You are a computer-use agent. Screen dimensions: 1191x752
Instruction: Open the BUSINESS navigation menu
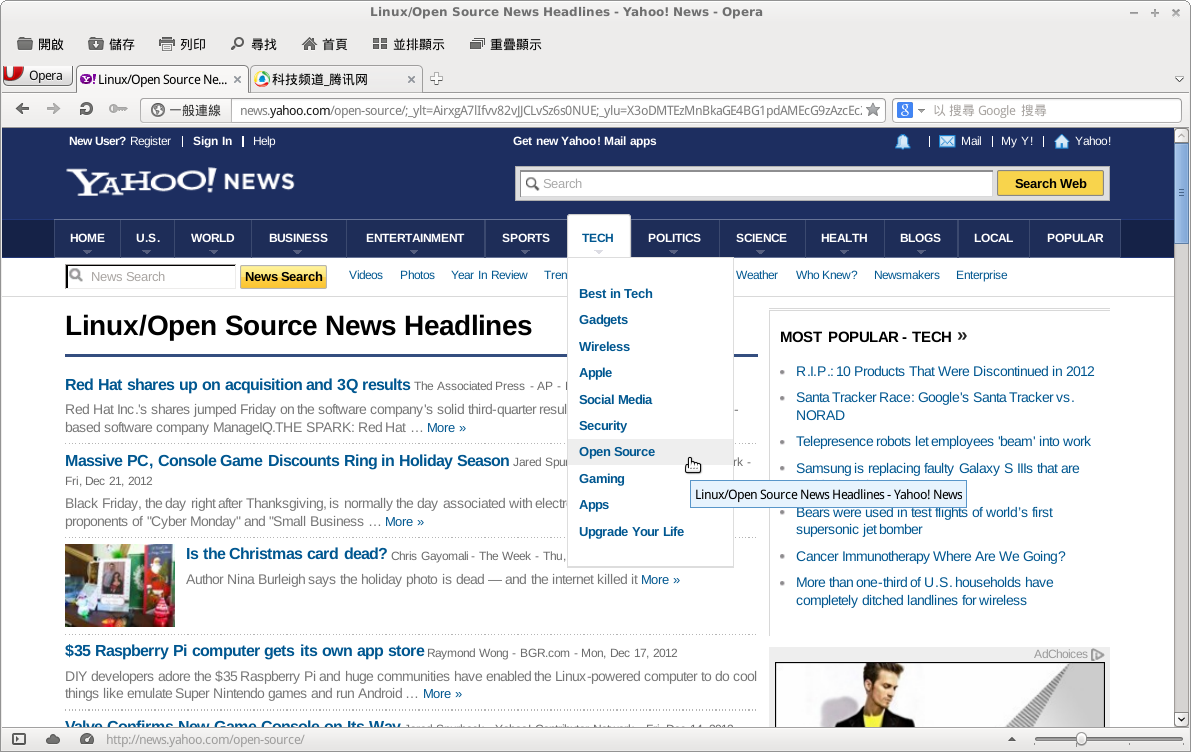(x=299, y=239)
